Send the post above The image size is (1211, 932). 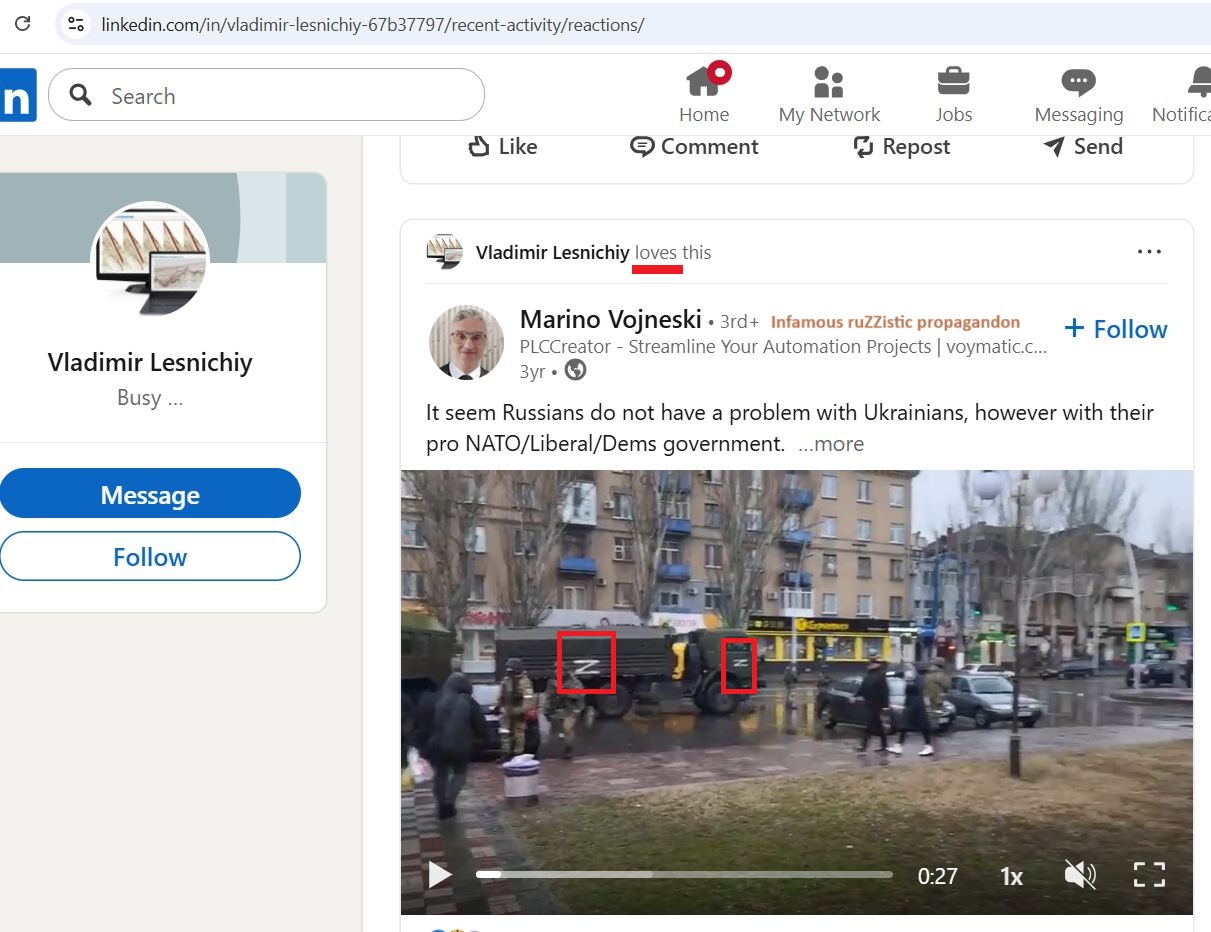pos(1083,147)
